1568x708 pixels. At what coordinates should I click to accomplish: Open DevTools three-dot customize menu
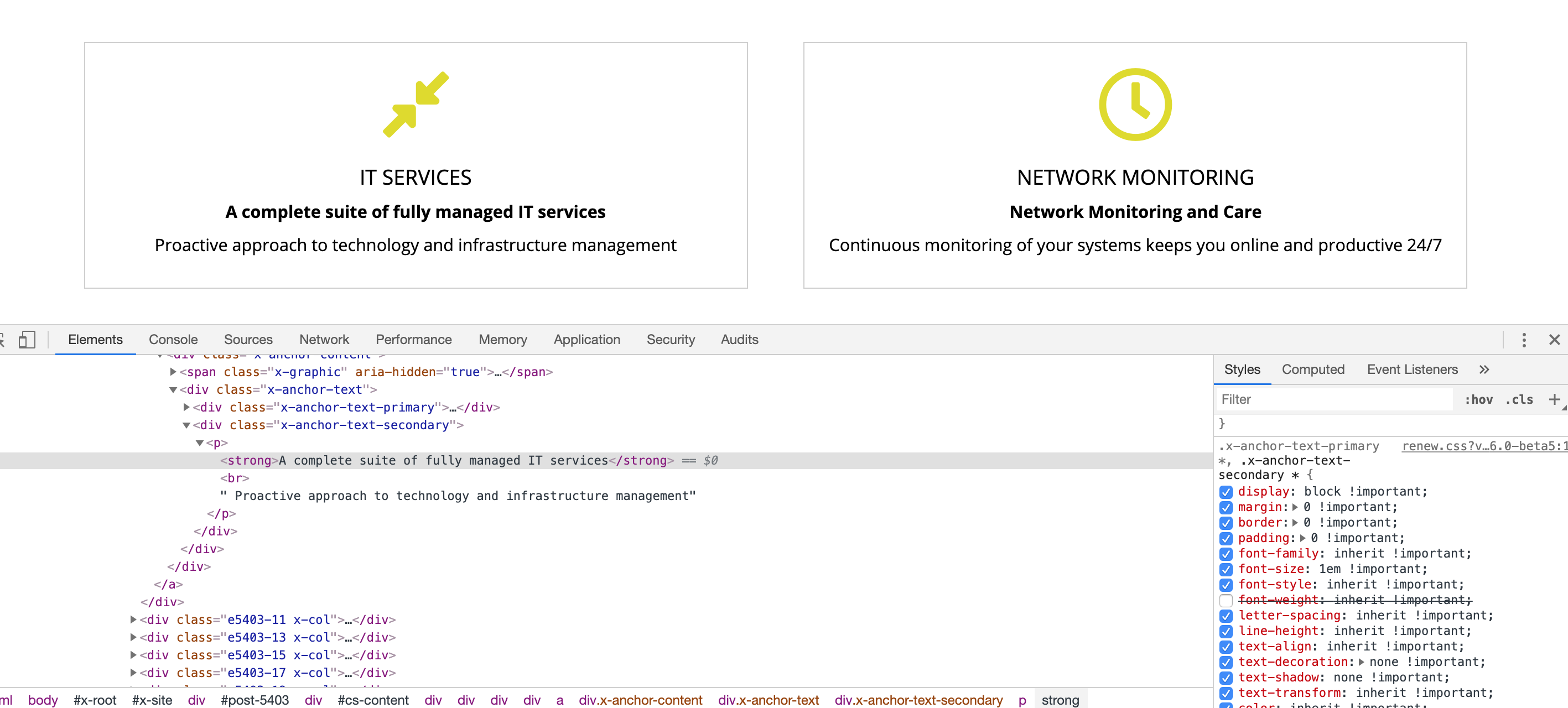1524,340
